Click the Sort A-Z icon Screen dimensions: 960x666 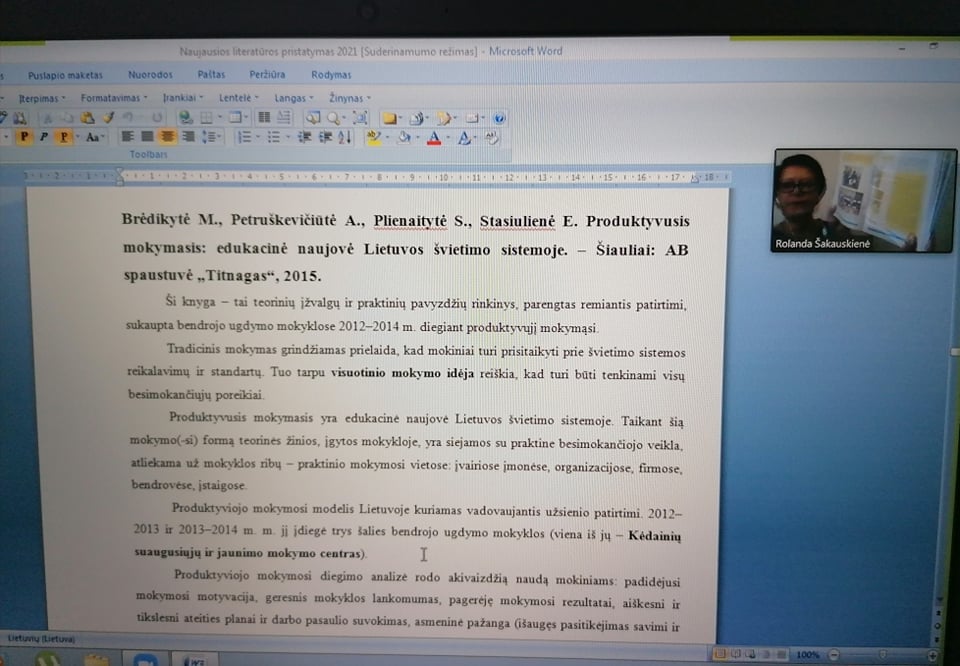tap(344, 137)
